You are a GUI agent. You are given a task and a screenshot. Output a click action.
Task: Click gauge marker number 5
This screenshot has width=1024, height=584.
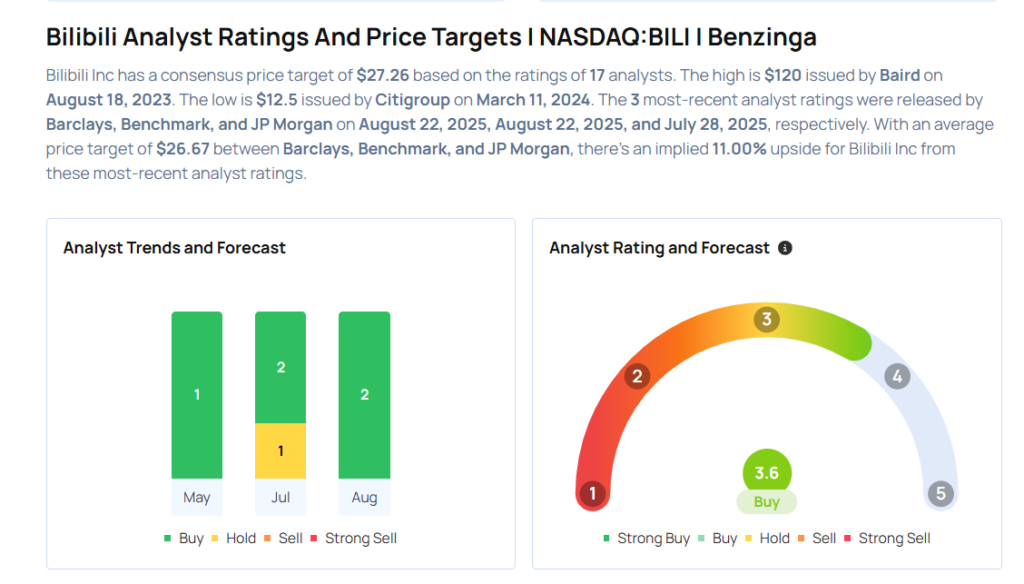coord(939,493)
